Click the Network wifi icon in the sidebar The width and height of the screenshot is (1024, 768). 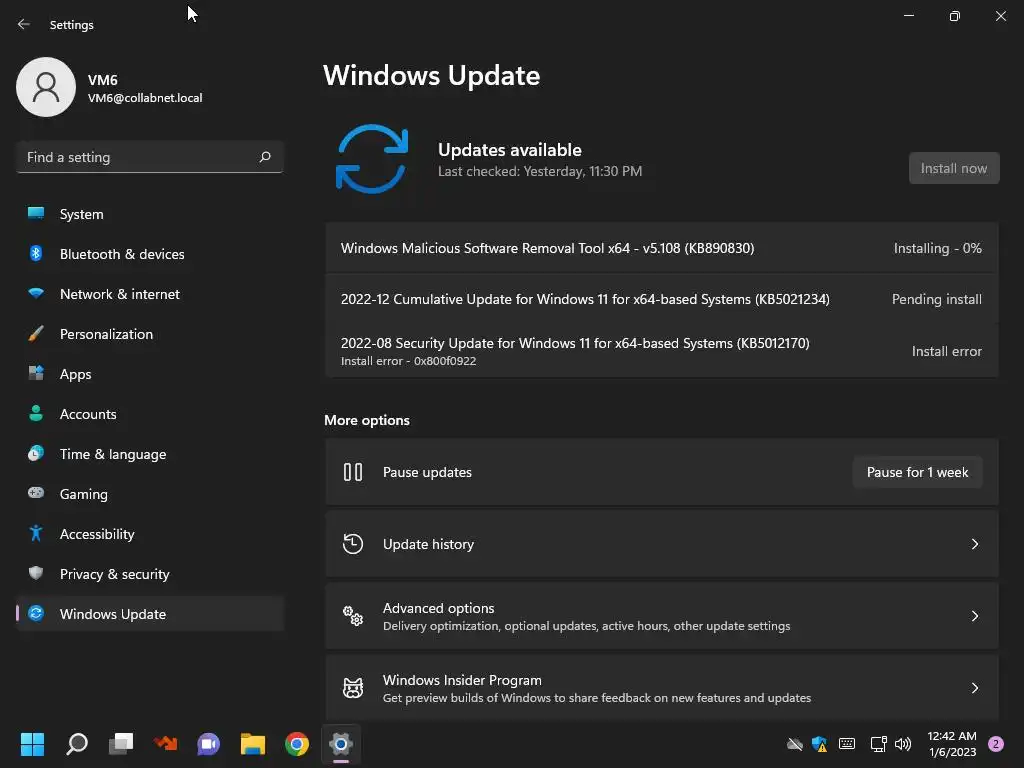pyautogui.click(x=36, y=293)
